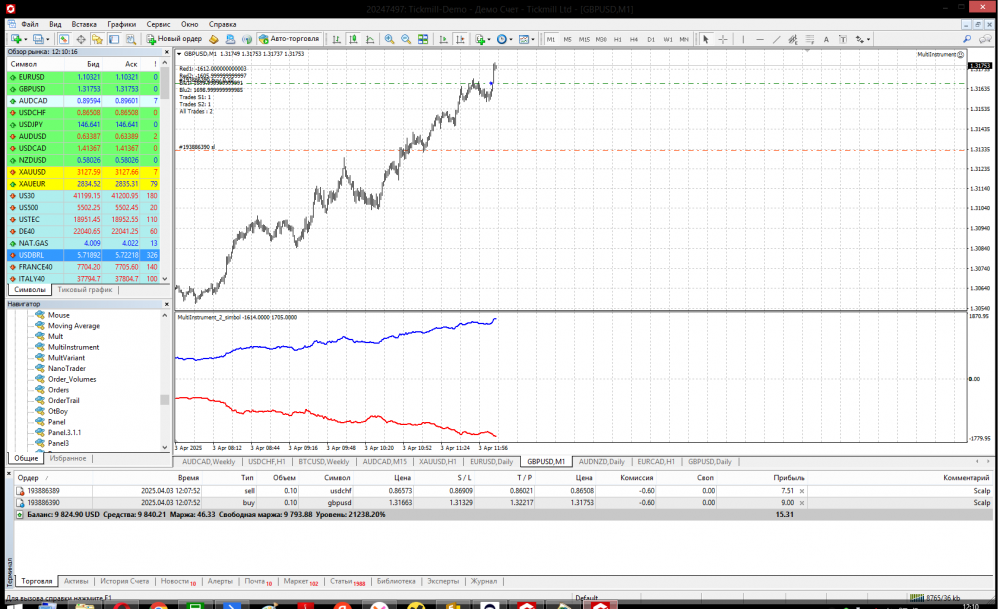This screenshot has width=1000, height=609.
Task: Click the Zoom Out magnifier icon
Action: click(406, 39)
